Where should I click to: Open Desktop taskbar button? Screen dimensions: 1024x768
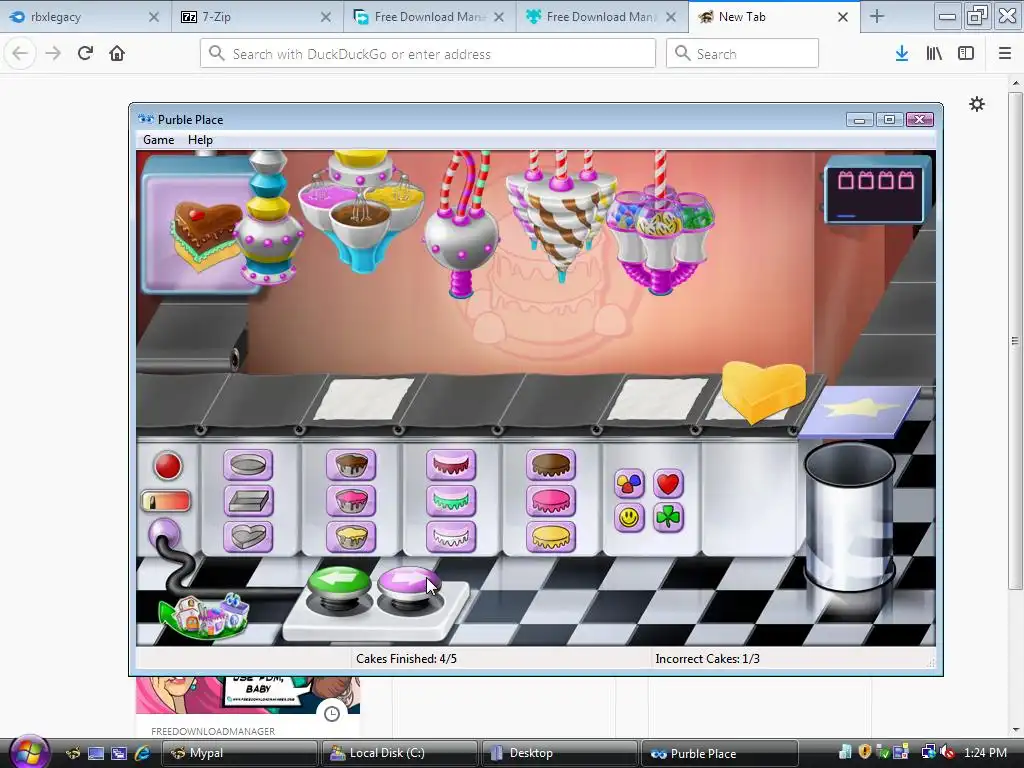coord(559,753)
